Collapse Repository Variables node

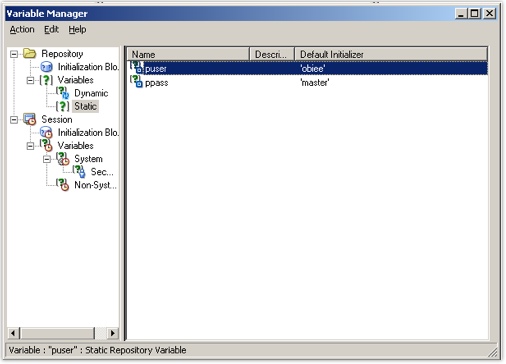[x=30, y=80]
